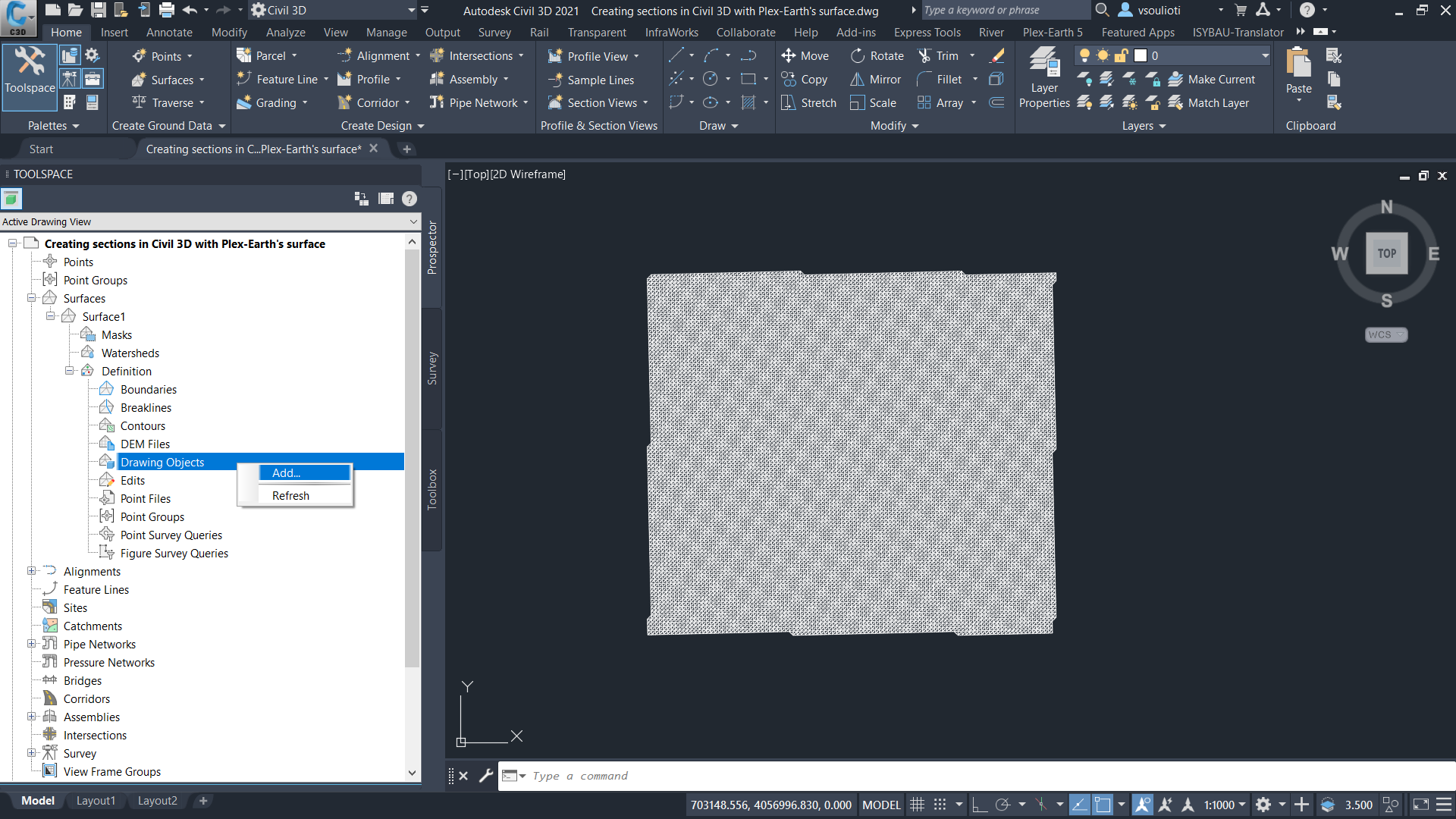Click the Undo arrow icon

(190, 10)
